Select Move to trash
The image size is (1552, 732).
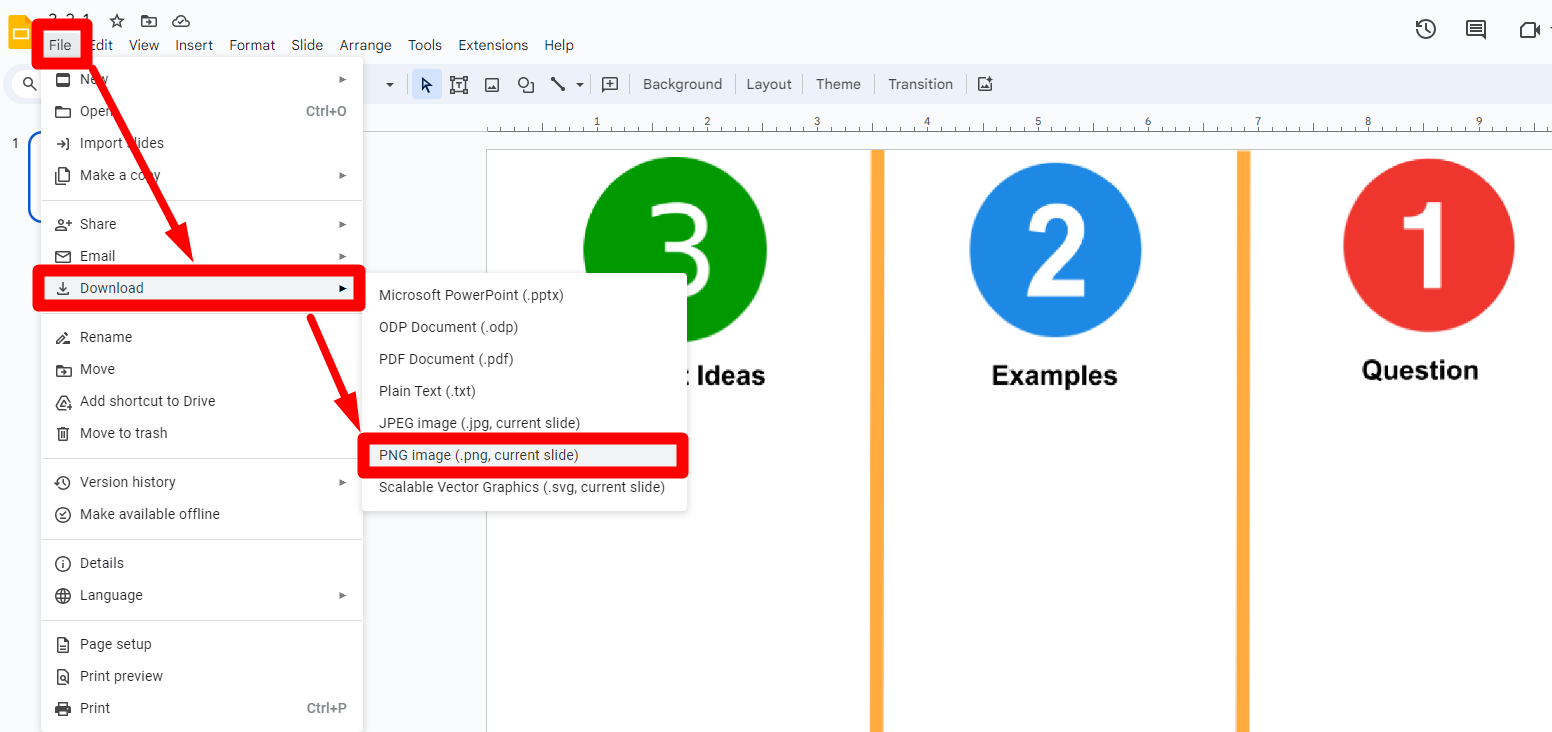tap(202, 433)
